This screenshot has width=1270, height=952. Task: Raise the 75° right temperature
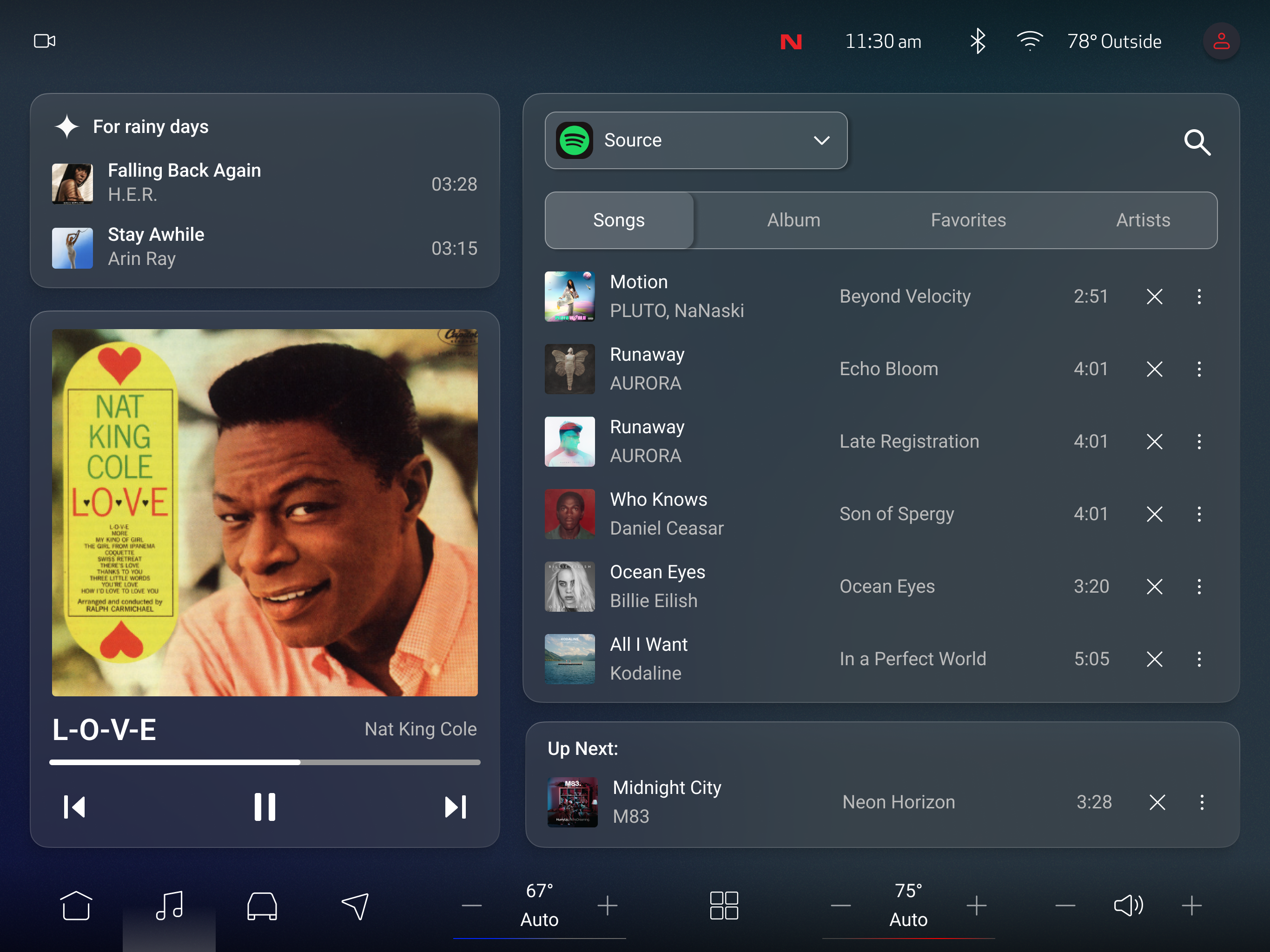point(976,906)
